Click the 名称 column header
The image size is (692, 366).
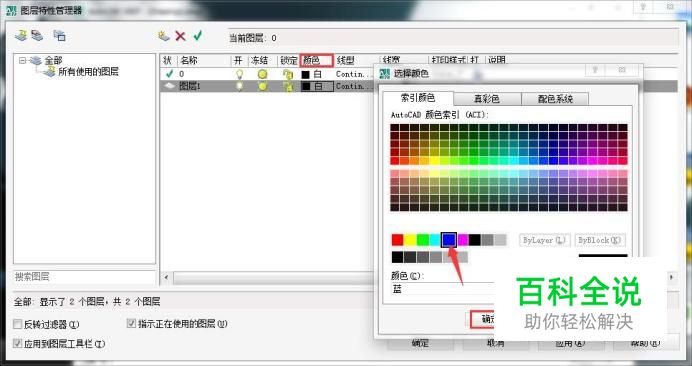204,60
